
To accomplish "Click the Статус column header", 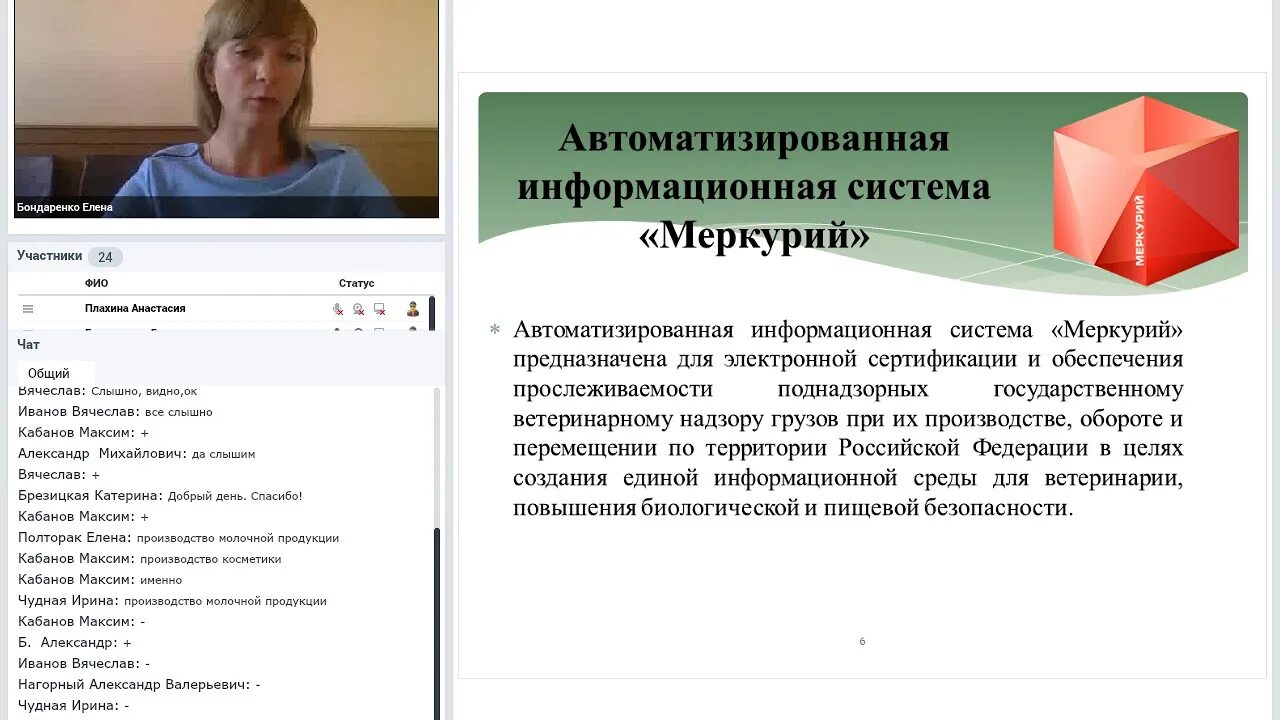I will [x=356, y=283].
